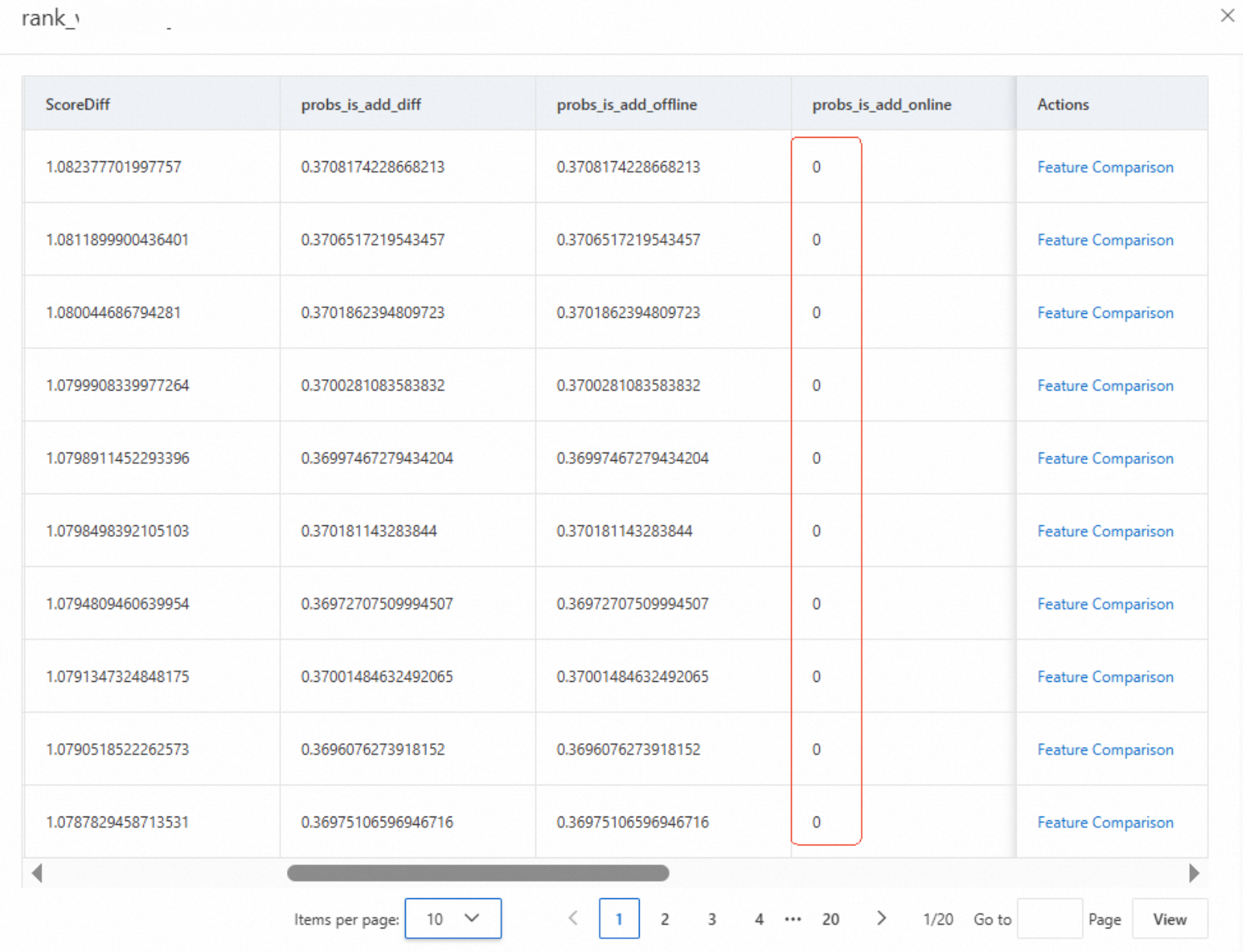The width and height of the screenshot is (1243, 952).
Task: Click probs_is_add_offline value 0.3701862394809723
Action: point(628,313)
